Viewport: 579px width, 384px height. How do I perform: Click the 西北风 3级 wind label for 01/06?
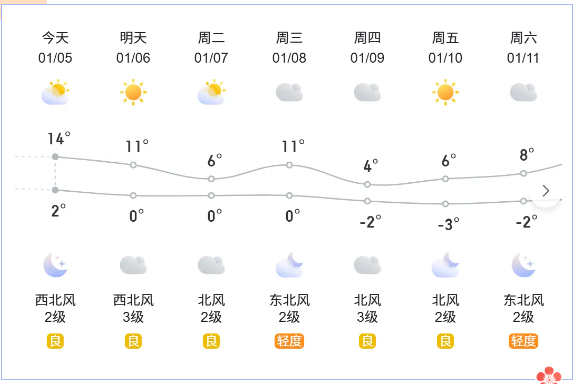(133, 308)
